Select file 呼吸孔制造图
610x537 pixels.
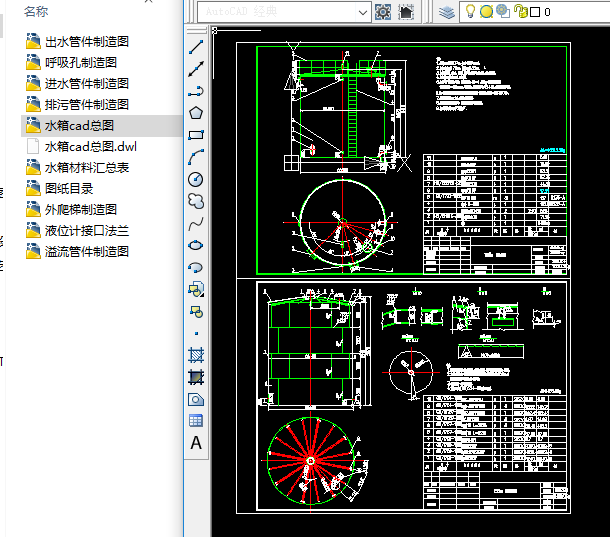pyautogui.click(x=81, y=63)
